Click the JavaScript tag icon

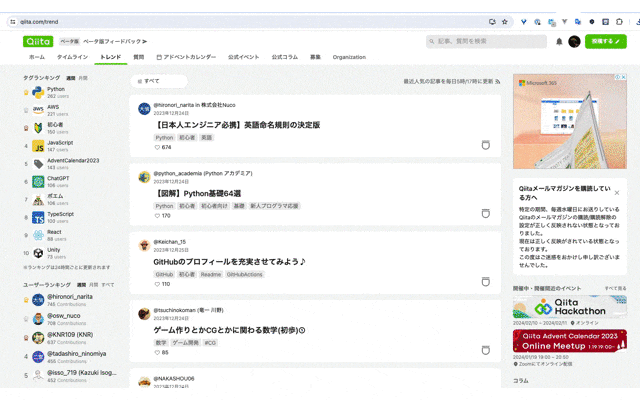pyautogui.click(x=38, y=146)
